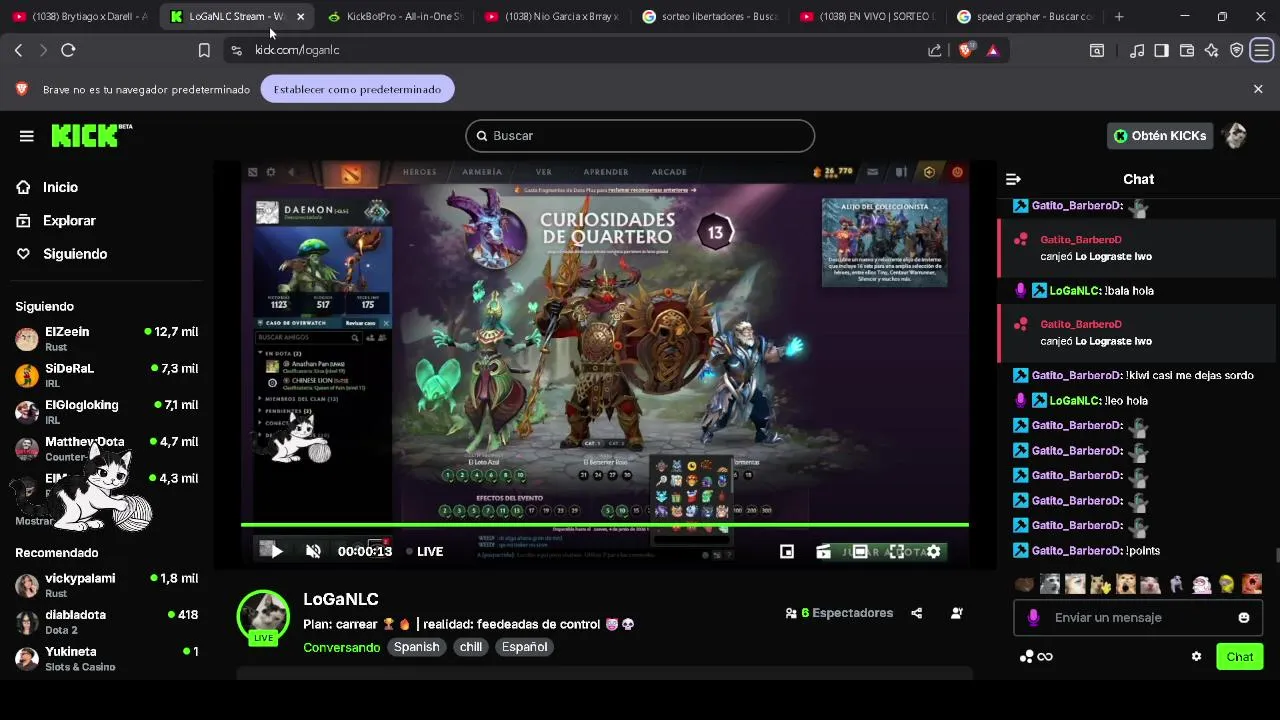
Task: Open the Brave main menu
Action: click(x=1262, y=50)
